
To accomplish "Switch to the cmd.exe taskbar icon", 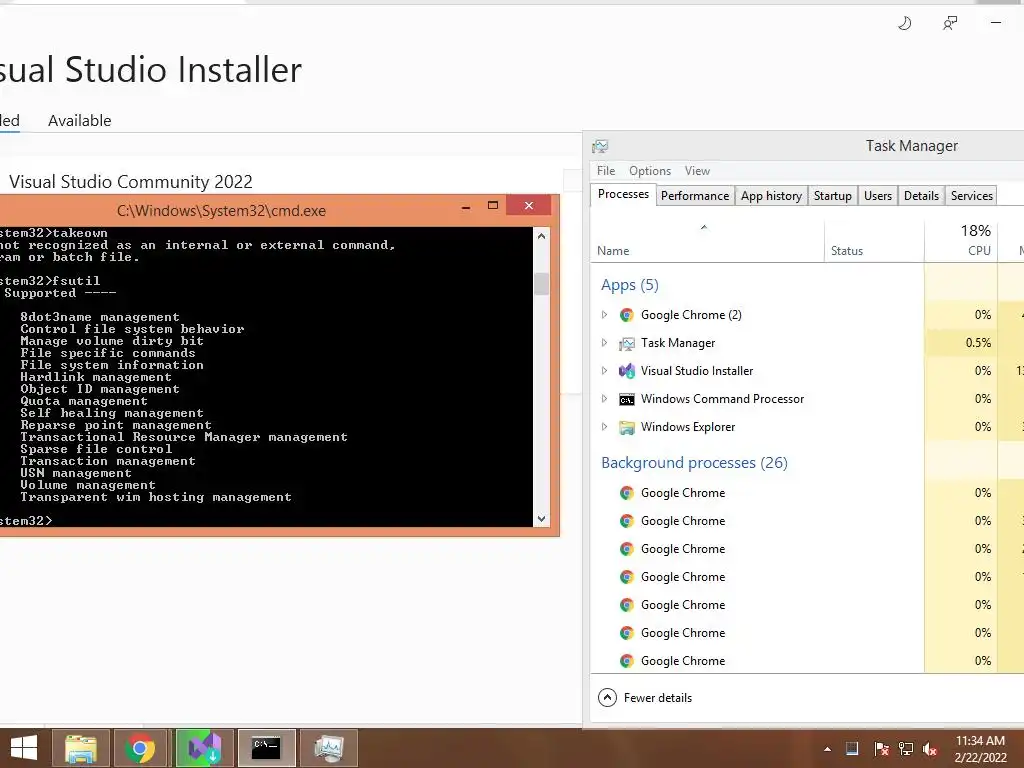I will [266, 748].
